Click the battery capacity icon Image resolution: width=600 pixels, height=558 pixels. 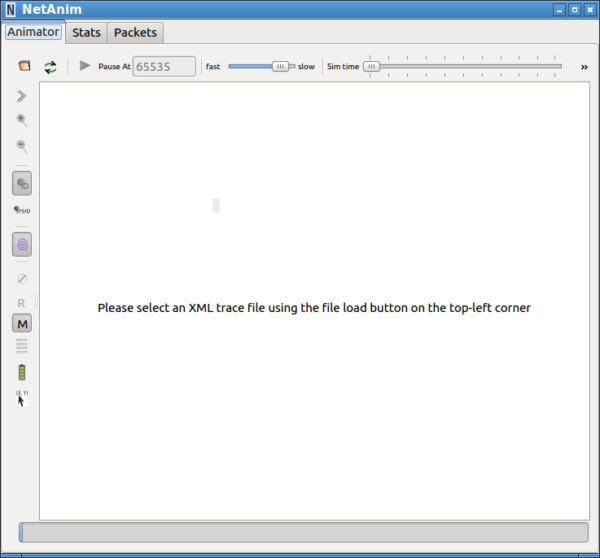click(x=22, y=373)
